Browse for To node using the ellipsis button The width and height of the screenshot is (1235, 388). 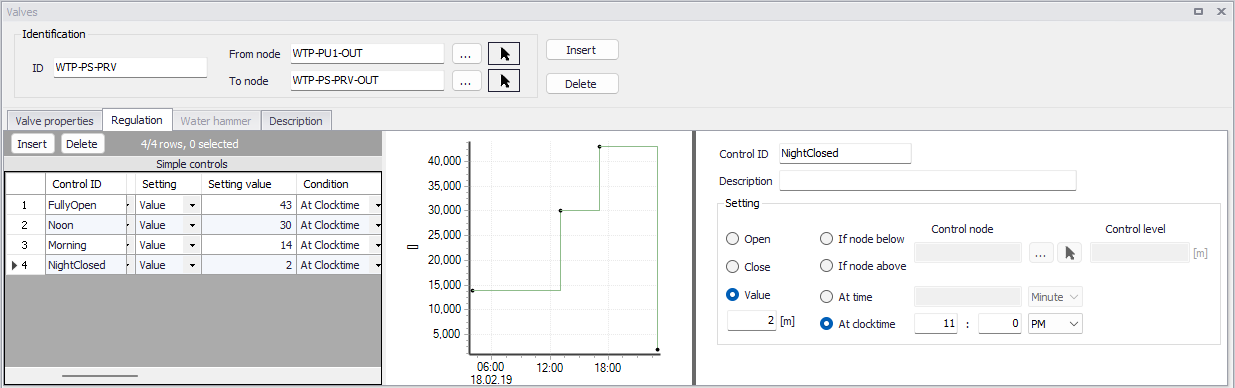pos(466,80)
